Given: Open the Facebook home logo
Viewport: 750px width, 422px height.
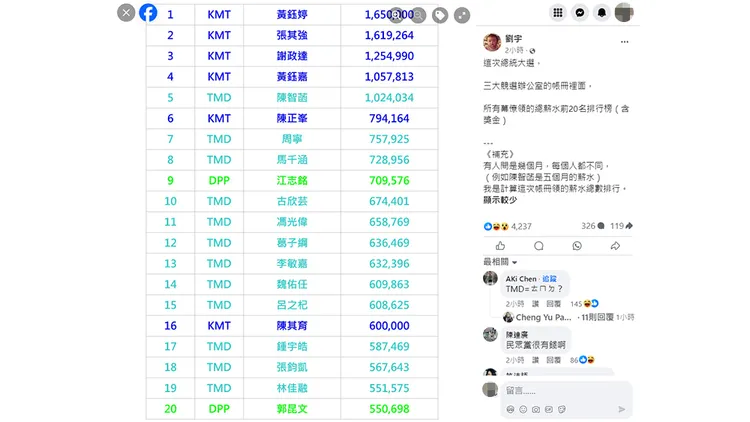Looking at the screenshot, I should (148, 12).
